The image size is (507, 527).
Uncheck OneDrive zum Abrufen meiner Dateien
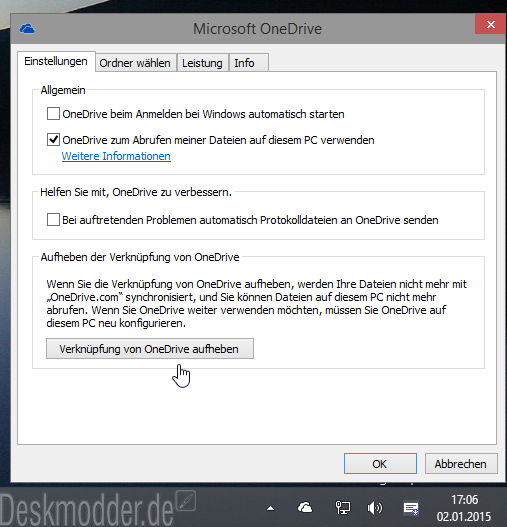click(x=53, y=139)
